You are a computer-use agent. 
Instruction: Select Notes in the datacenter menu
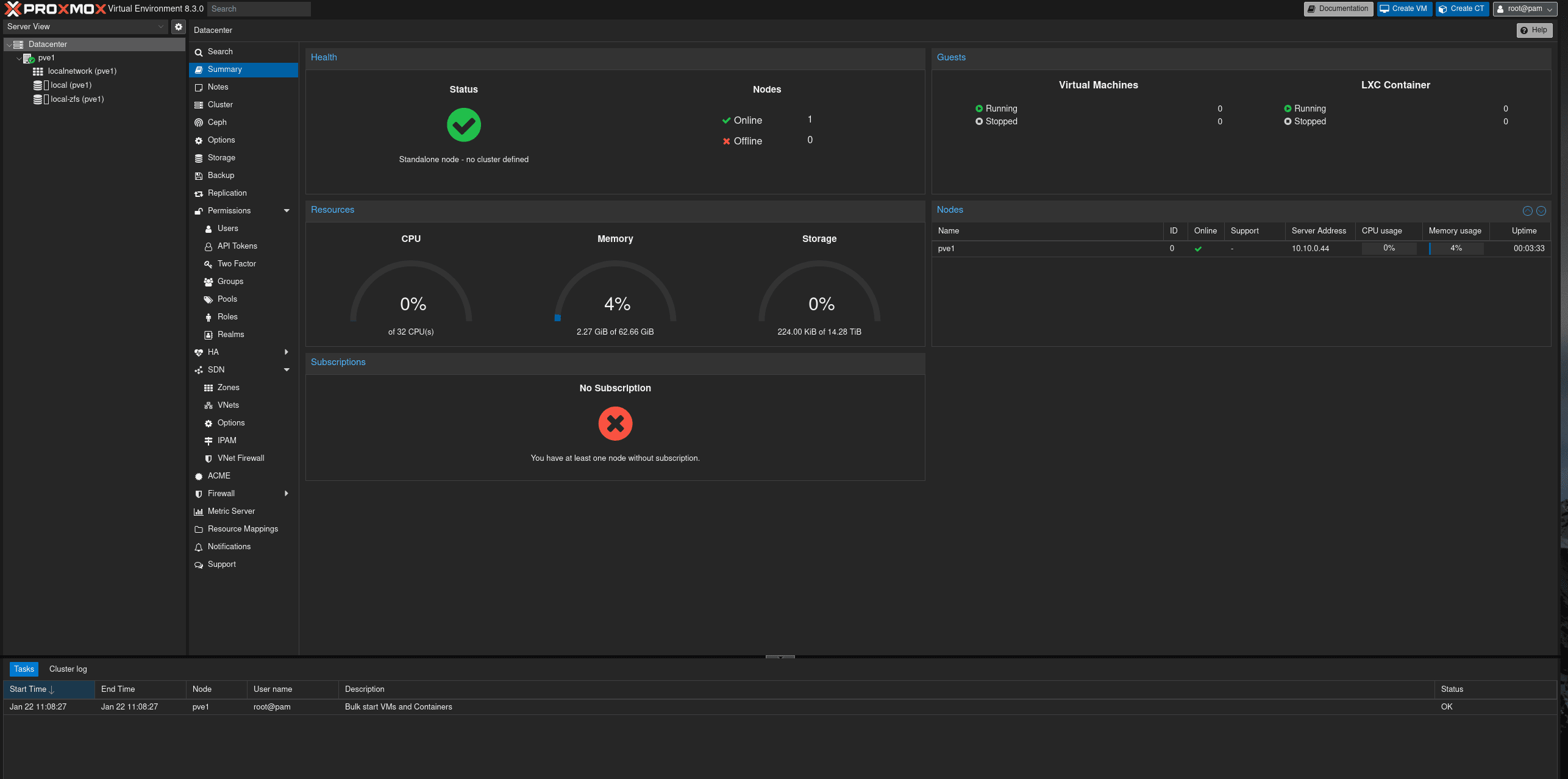click(x=218, y=87)
